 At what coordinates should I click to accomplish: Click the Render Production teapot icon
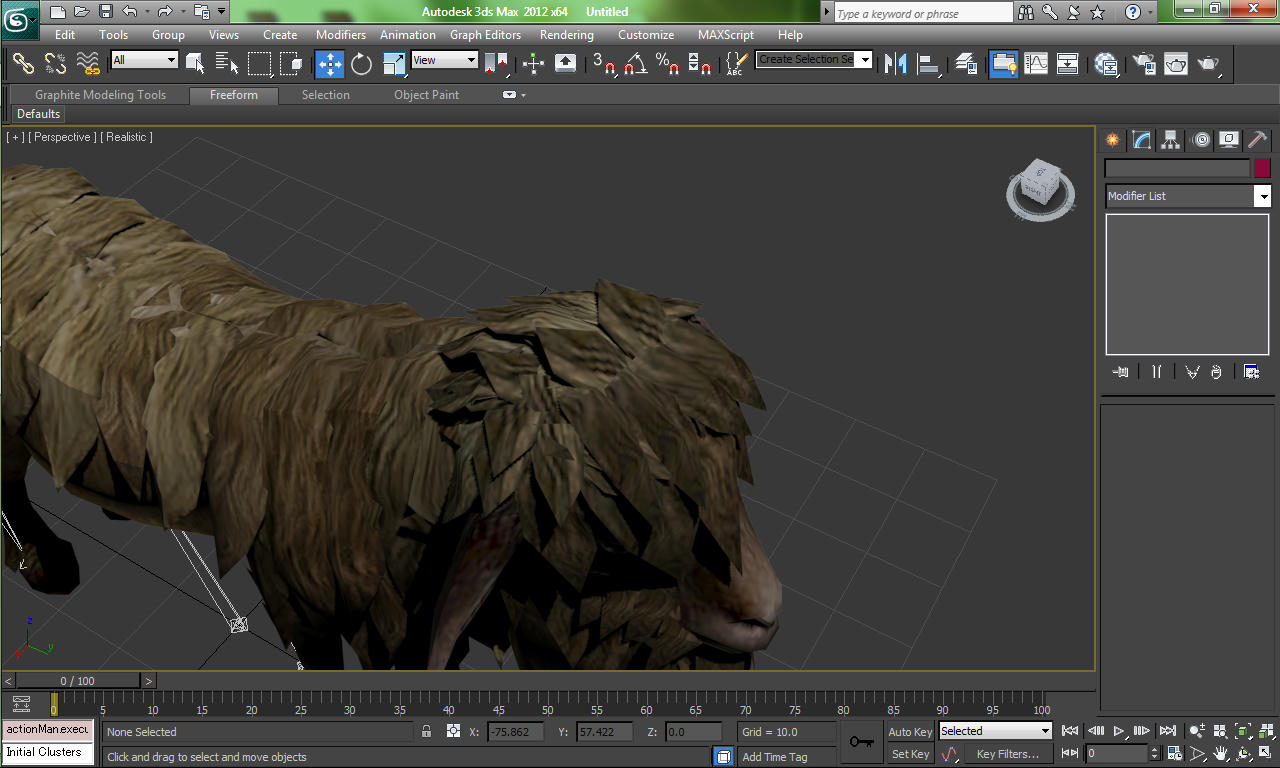coord(1209,63)
